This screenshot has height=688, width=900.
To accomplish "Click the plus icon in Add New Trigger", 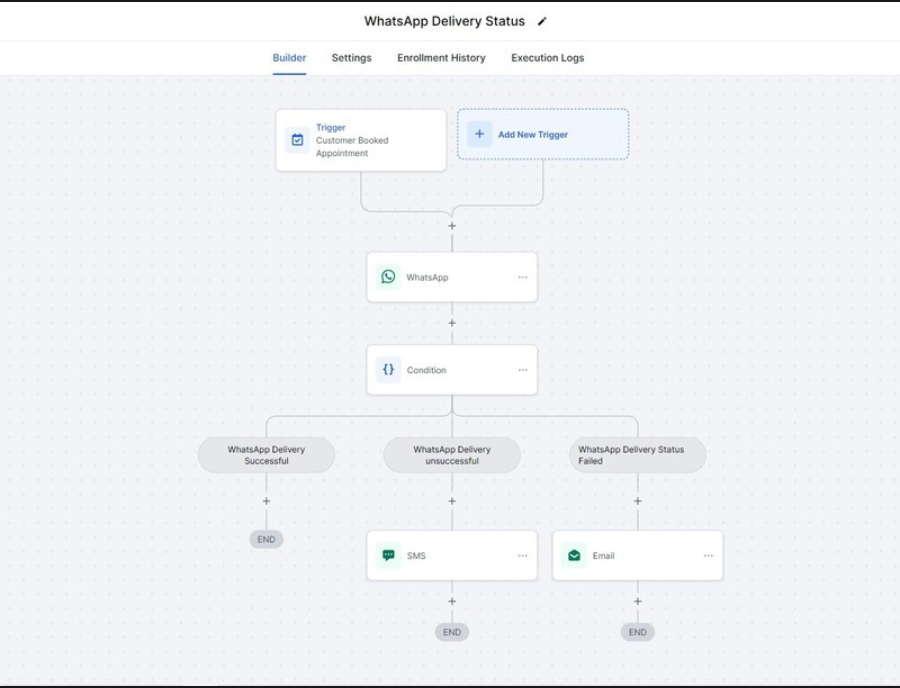I will click(479, 134).
